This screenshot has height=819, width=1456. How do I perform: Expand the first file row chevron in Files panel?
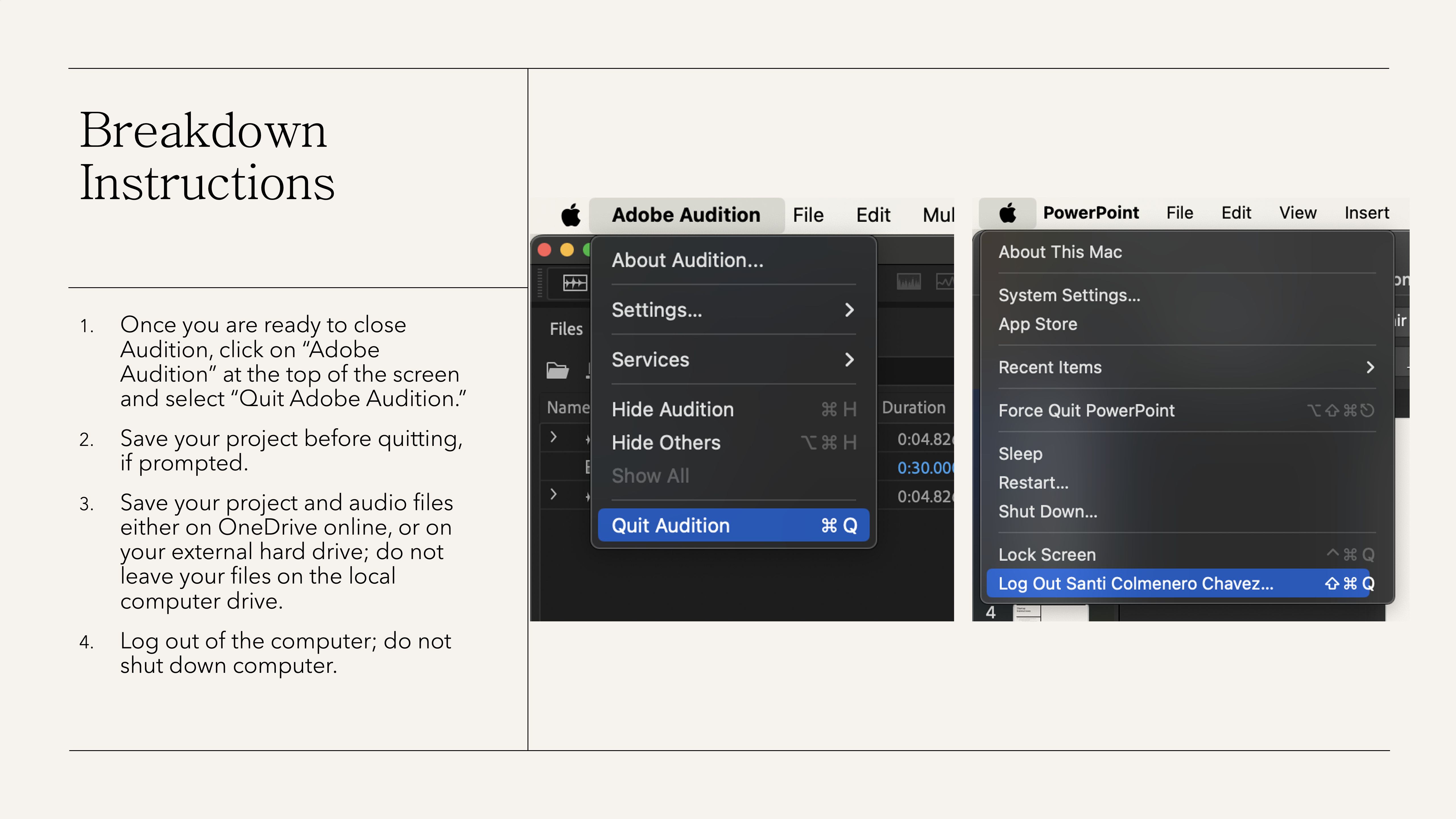[554, 437]
